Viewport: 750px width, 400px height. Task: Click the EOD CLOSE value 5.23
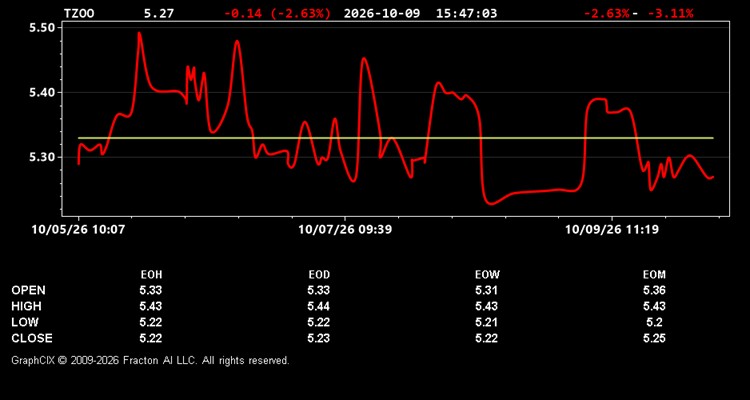click(x=319, y=338)
